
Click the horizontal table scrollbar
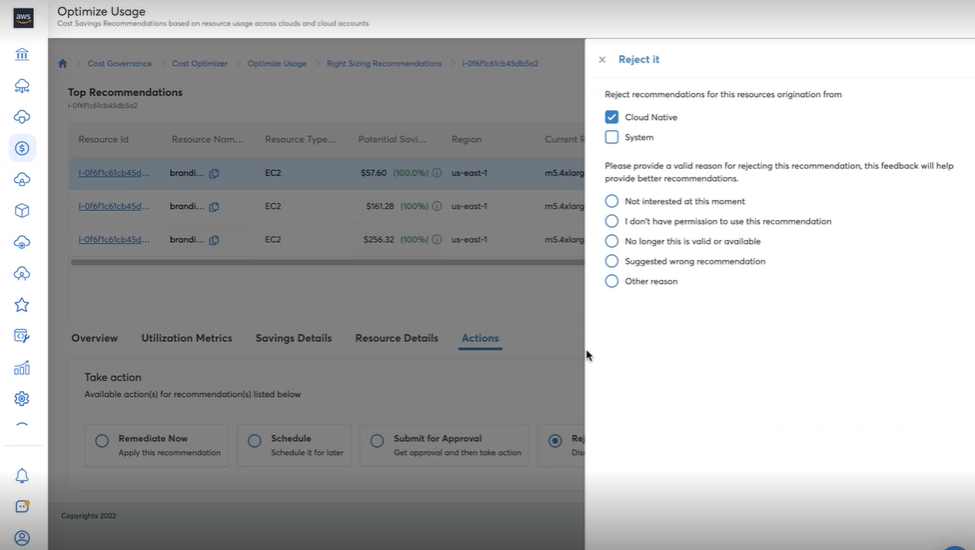pos(328,262)
